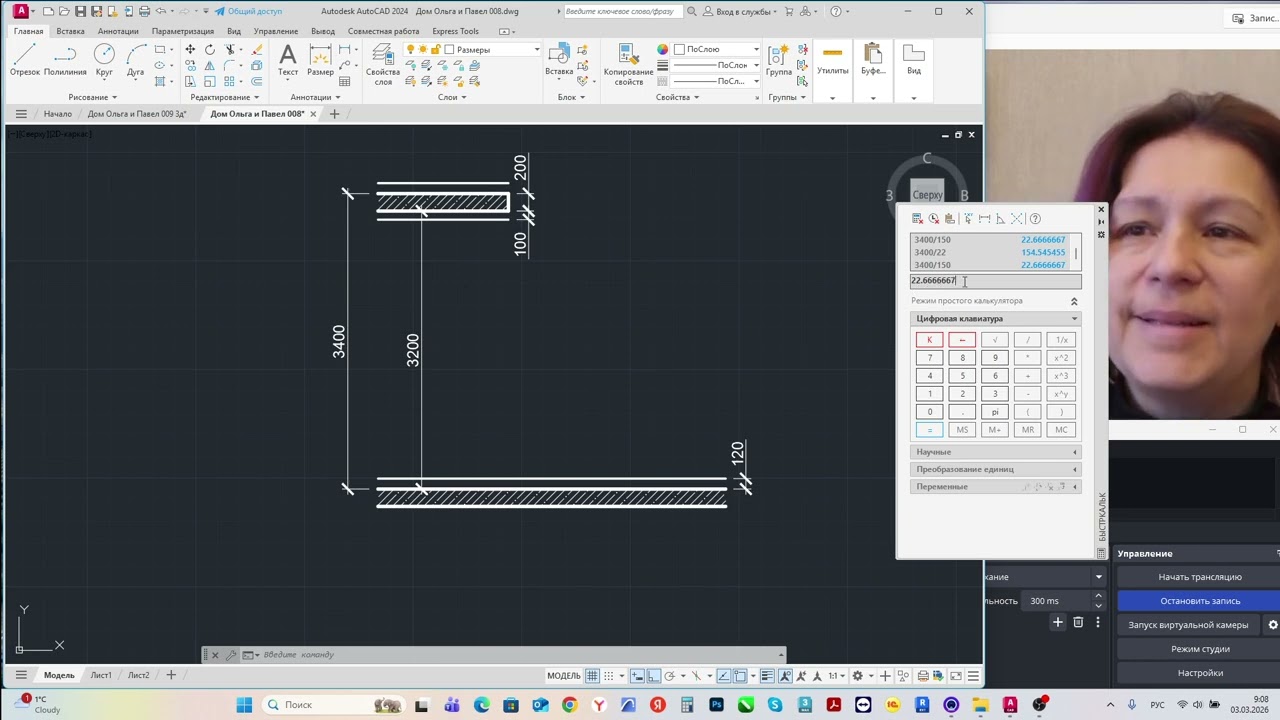Click the Группа group tool
The width and height of the screenshot is (1280, 720).
(x=779, y=60)
